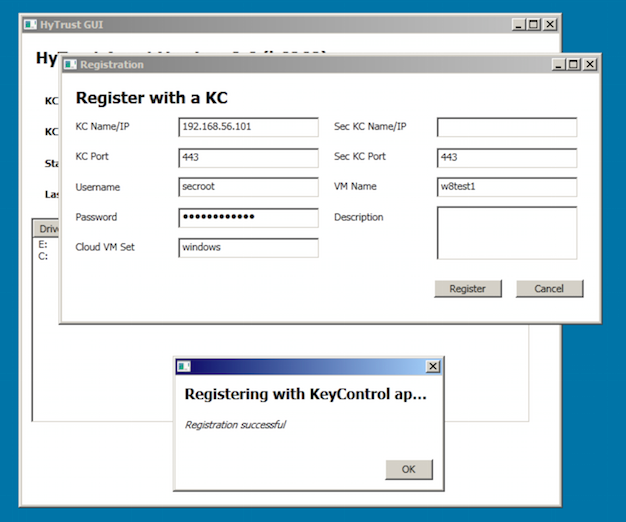Click the KC Name/IP input field

pyautogui.click(x=248, y=127)
